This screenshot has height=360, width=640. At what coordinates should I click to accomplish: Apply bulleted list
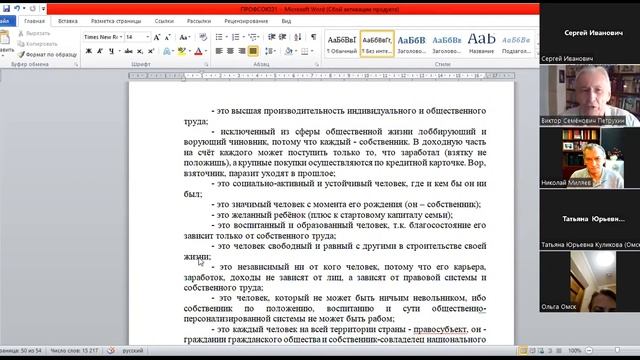coord(219,38)
